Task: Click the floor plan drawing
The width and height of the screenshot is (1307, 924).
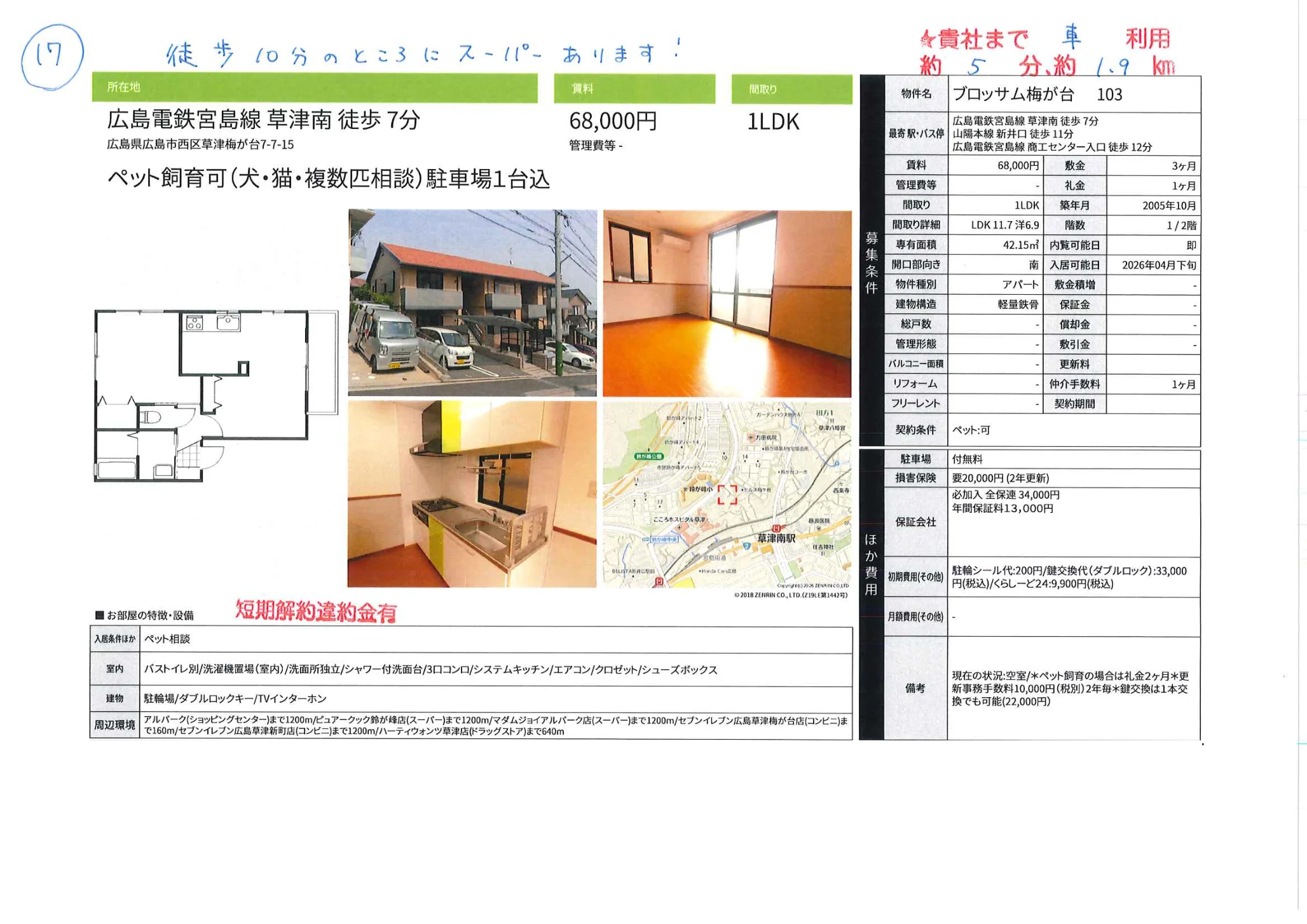Action: [216, 395]
